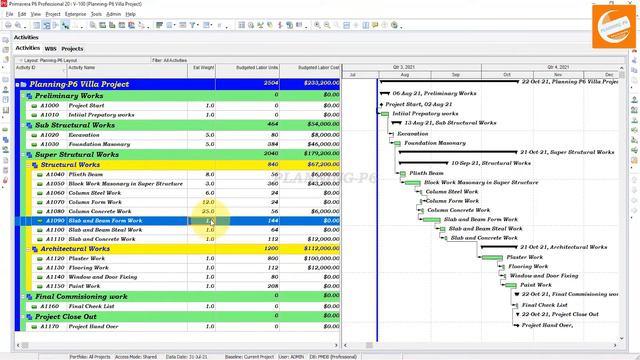Click the Assign Predecessors icon in the right sidebar

(x=634, y=130)
